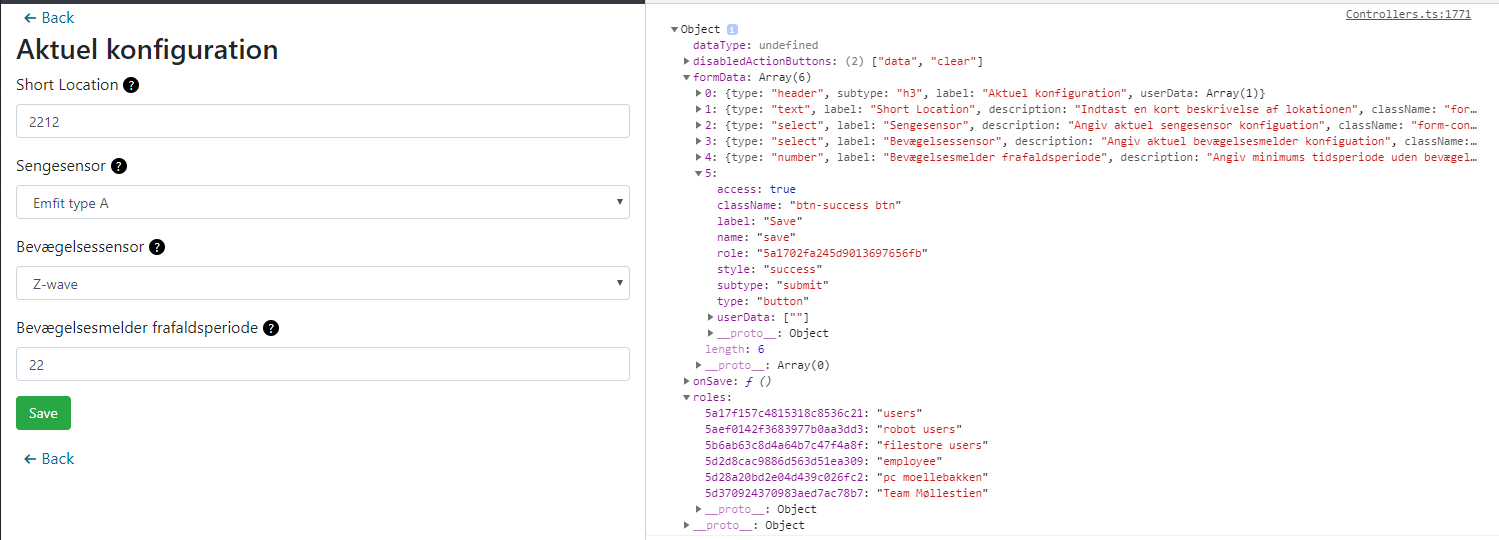This screenshot has width=1499, height=540.
Task: Click the role entry "users"
Action: point(813,414)
